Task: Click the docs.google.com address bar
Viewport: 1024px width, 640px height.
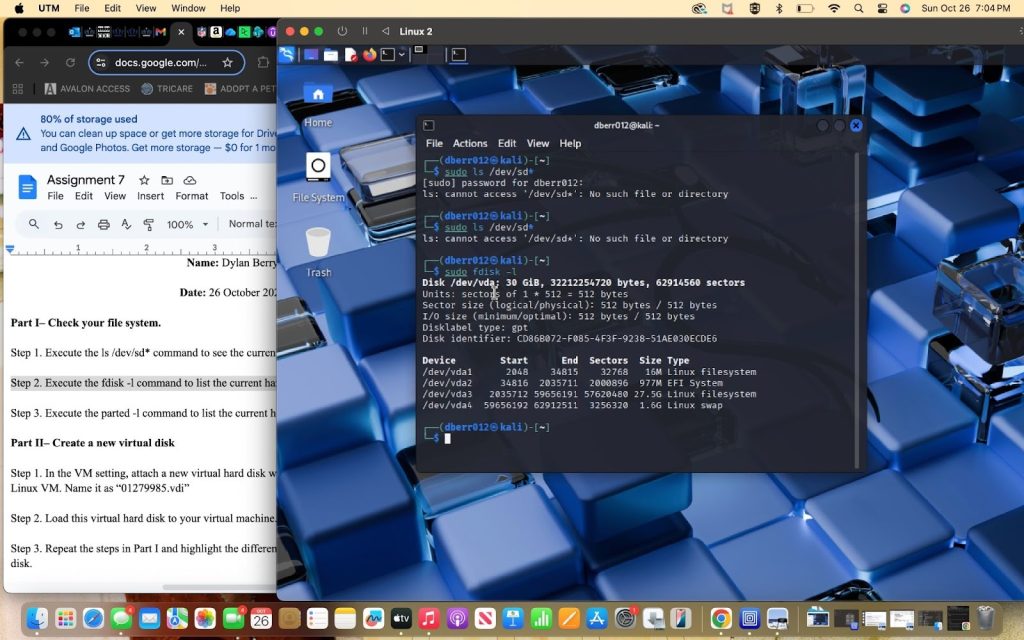Action: 160,62
